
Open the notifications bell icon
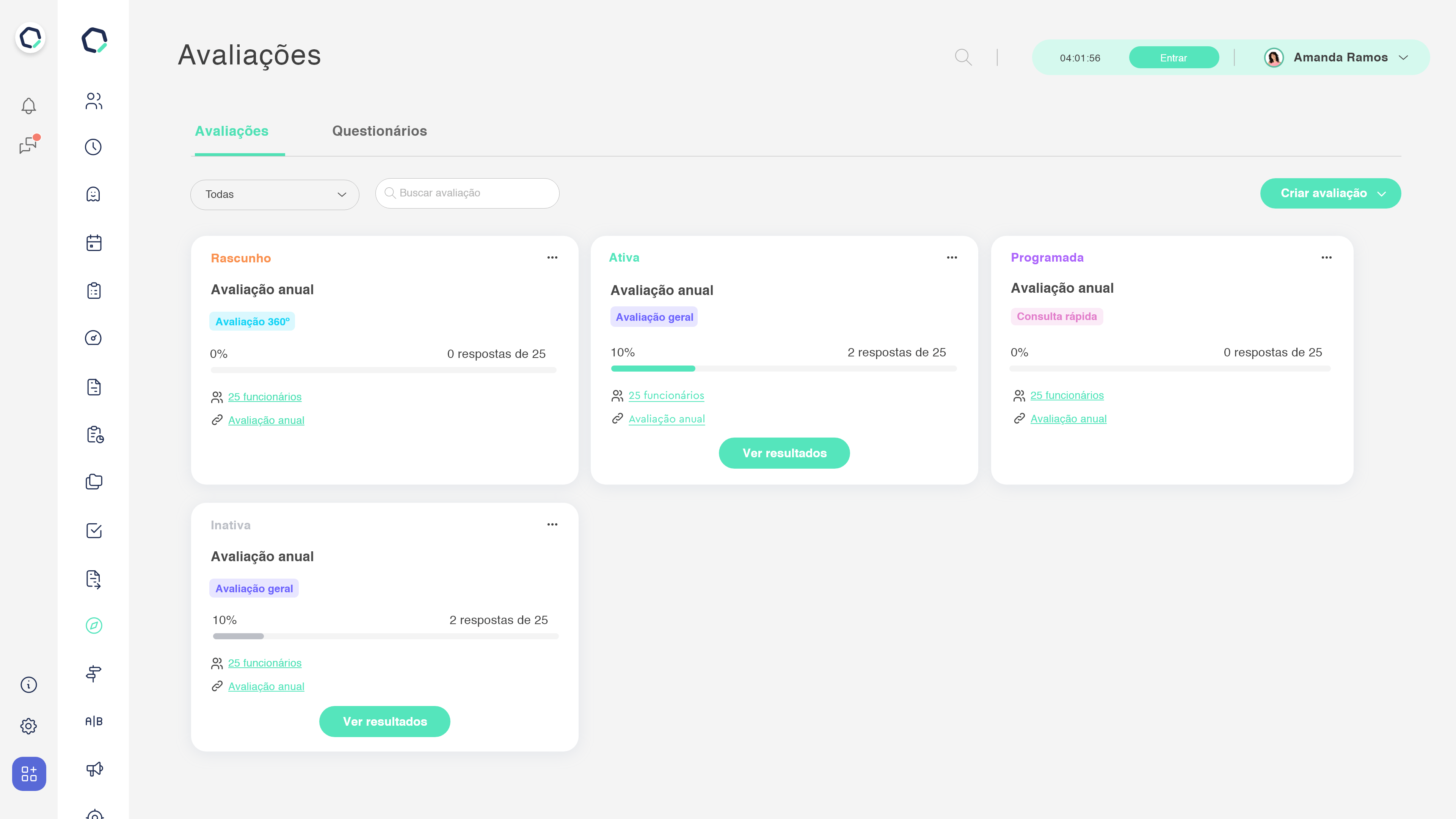(x=29, y=106)
